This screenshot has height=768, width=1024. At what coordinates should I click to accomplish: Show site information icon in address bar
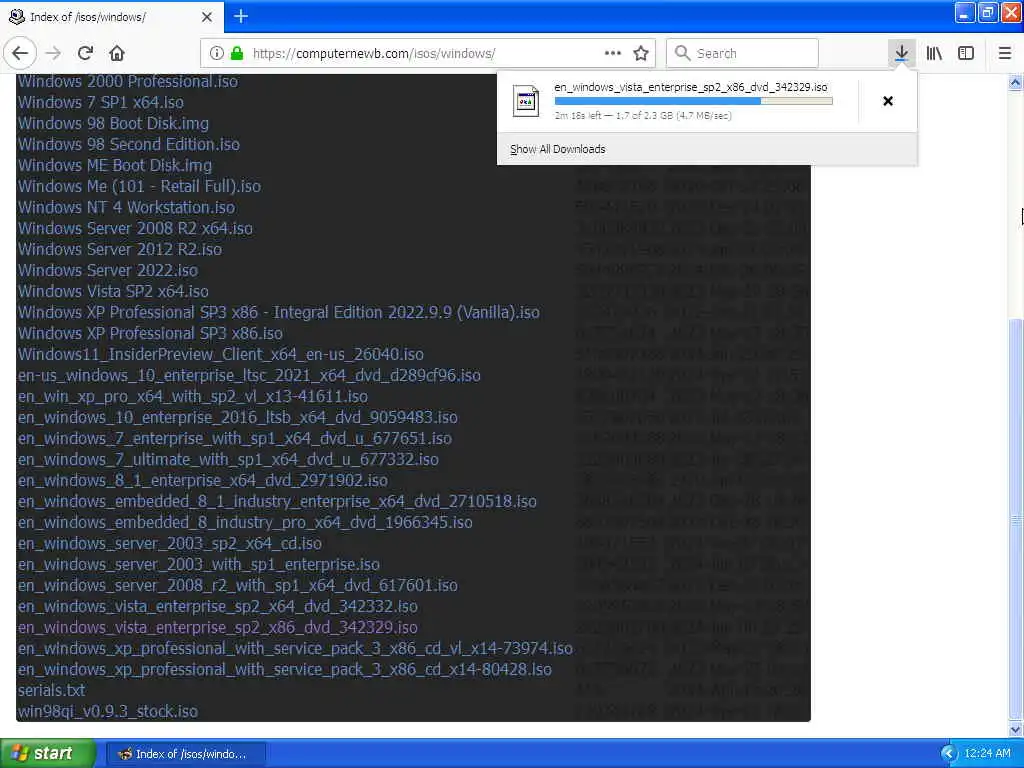point(216,54)
